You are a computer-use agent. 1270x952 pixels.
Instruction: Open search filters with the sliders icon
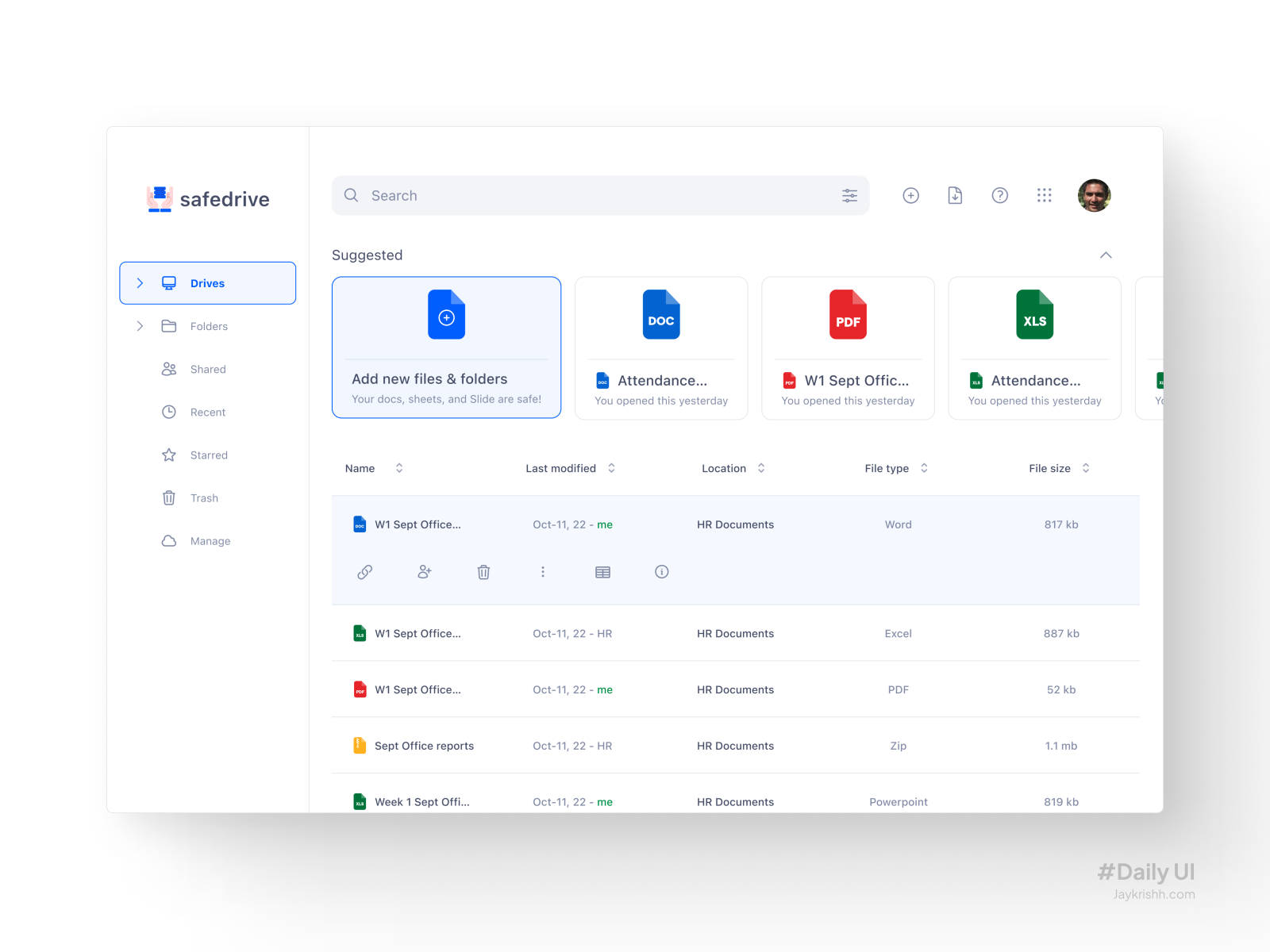(849, 195)
